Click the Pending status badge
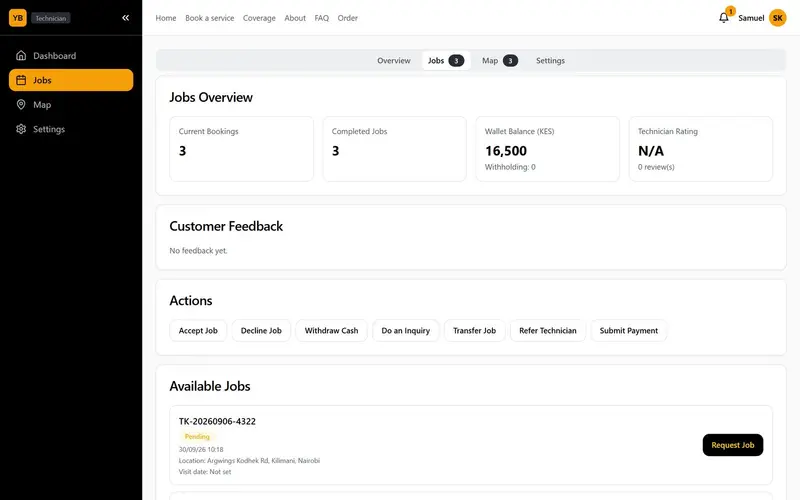 pyautogui.click(x=197, y=437)
